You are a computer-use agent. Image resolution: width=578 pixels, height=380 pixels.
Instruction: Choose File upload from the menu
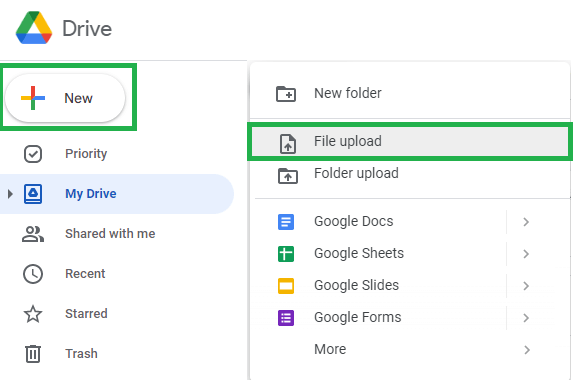click(x=410, y=142)
